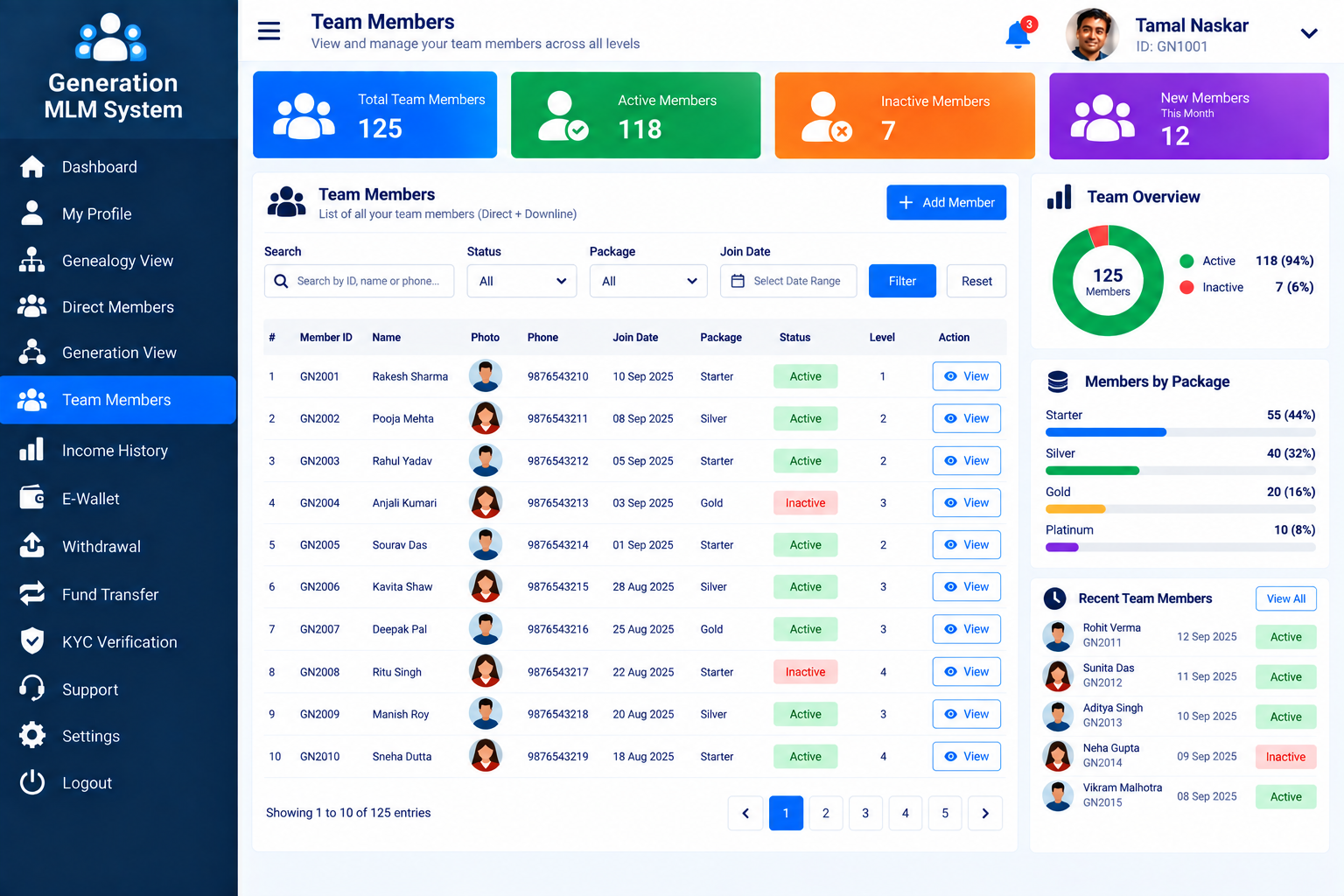Click the Direct Members group icon
Viewport: 1344px width, 896px height.
pos(32,306)
